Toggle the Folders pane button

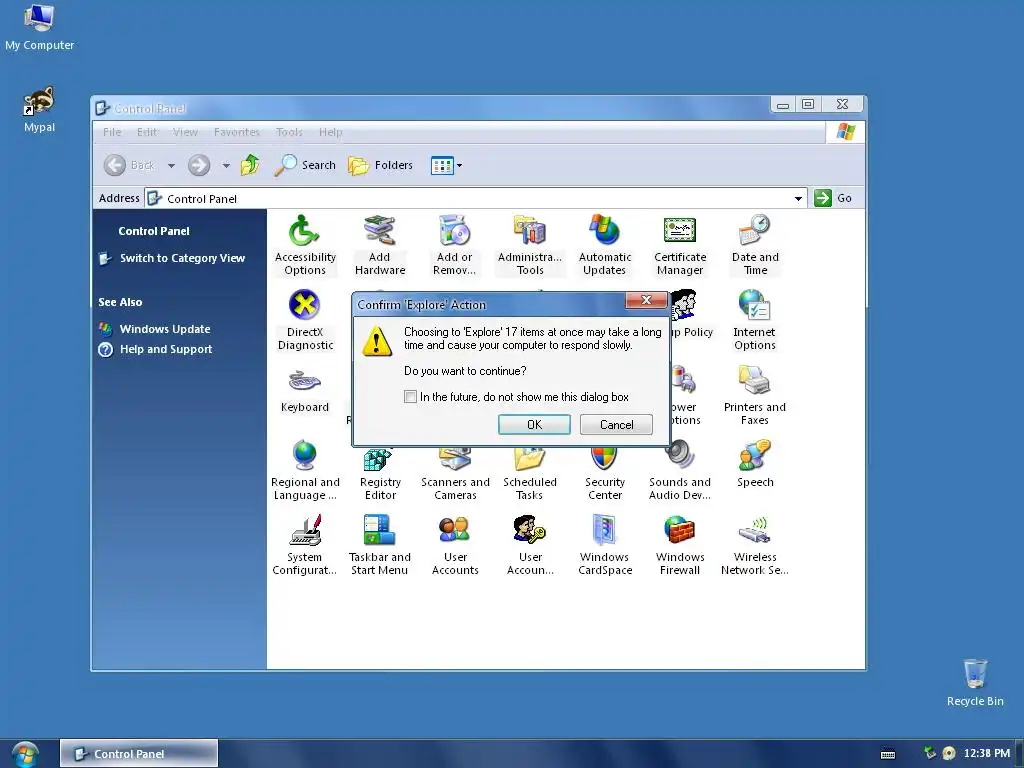pos(380,165)
